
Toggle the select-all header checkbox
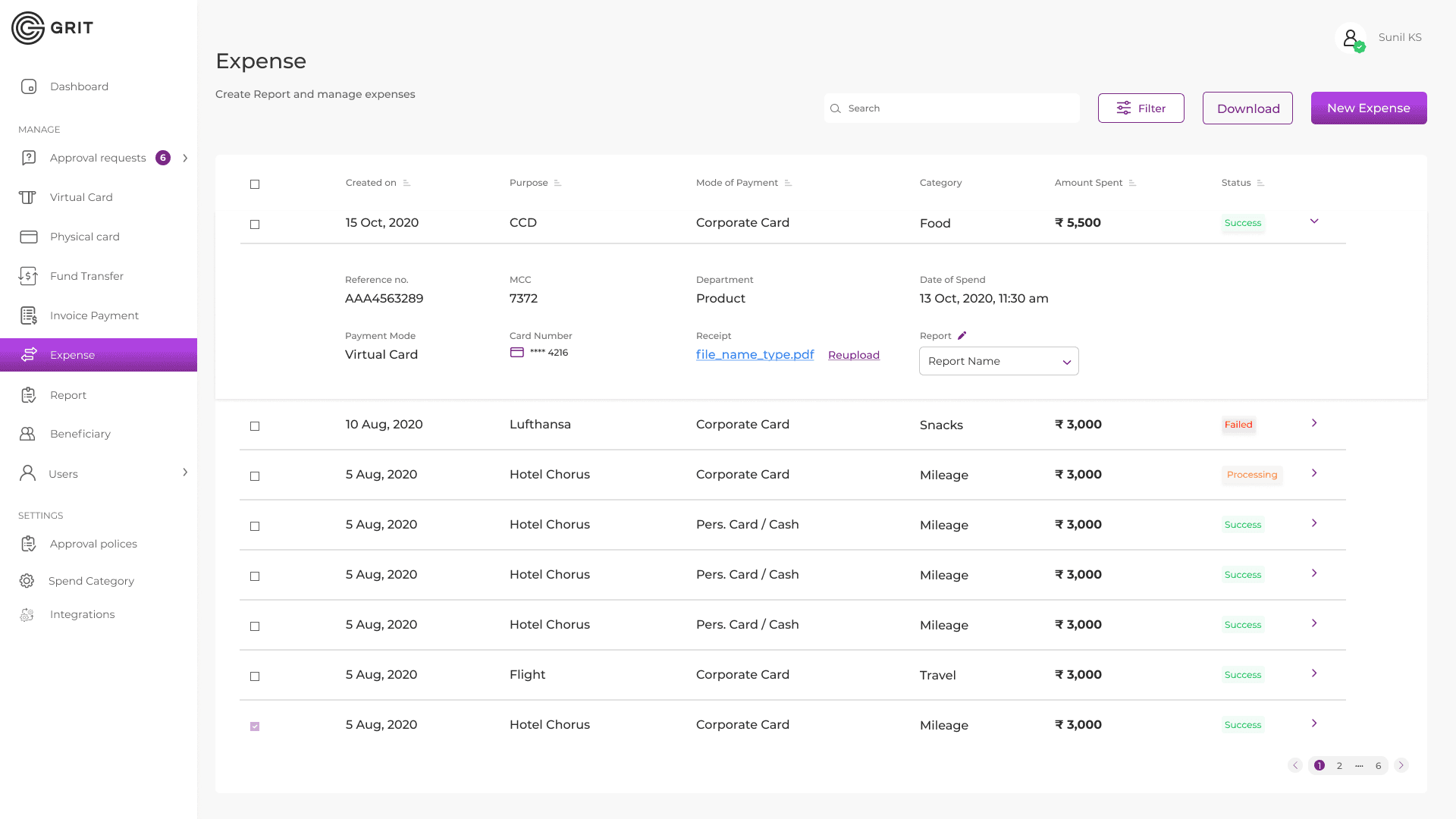255,184
